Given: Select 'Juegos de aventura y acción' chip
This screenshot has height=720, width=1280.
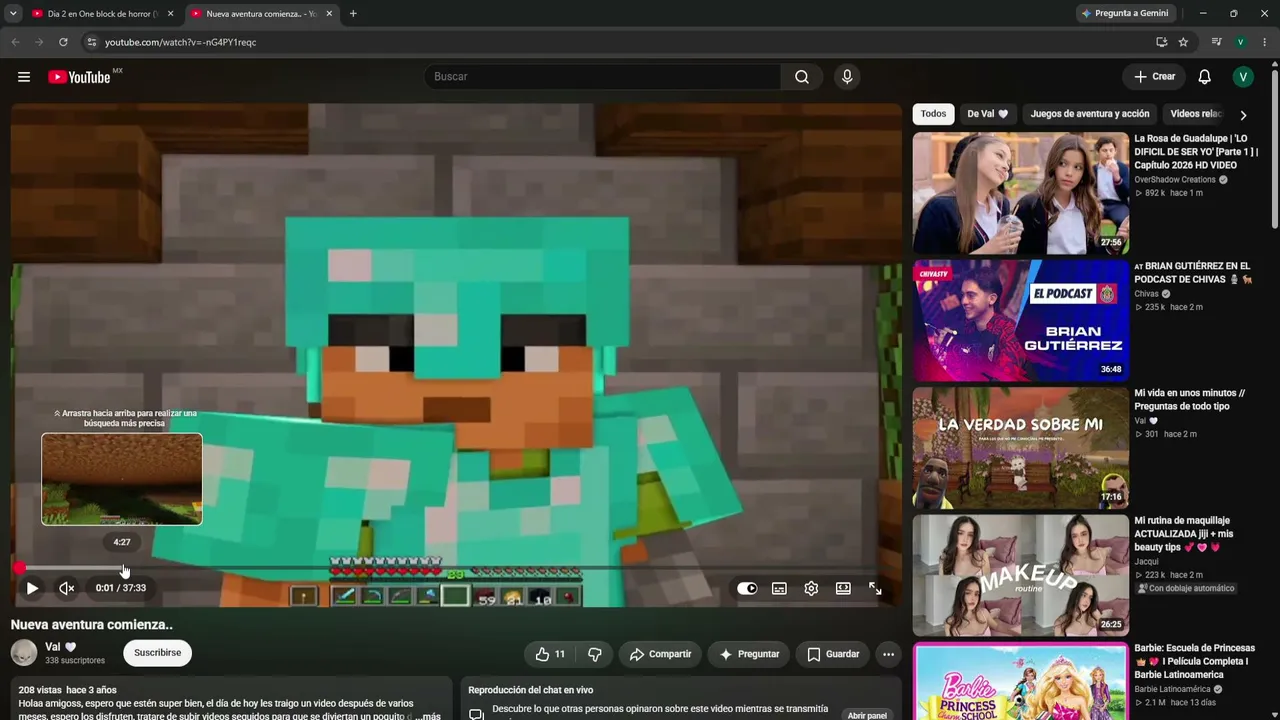Looking at the screenshot, I should tap(1090, 114).
